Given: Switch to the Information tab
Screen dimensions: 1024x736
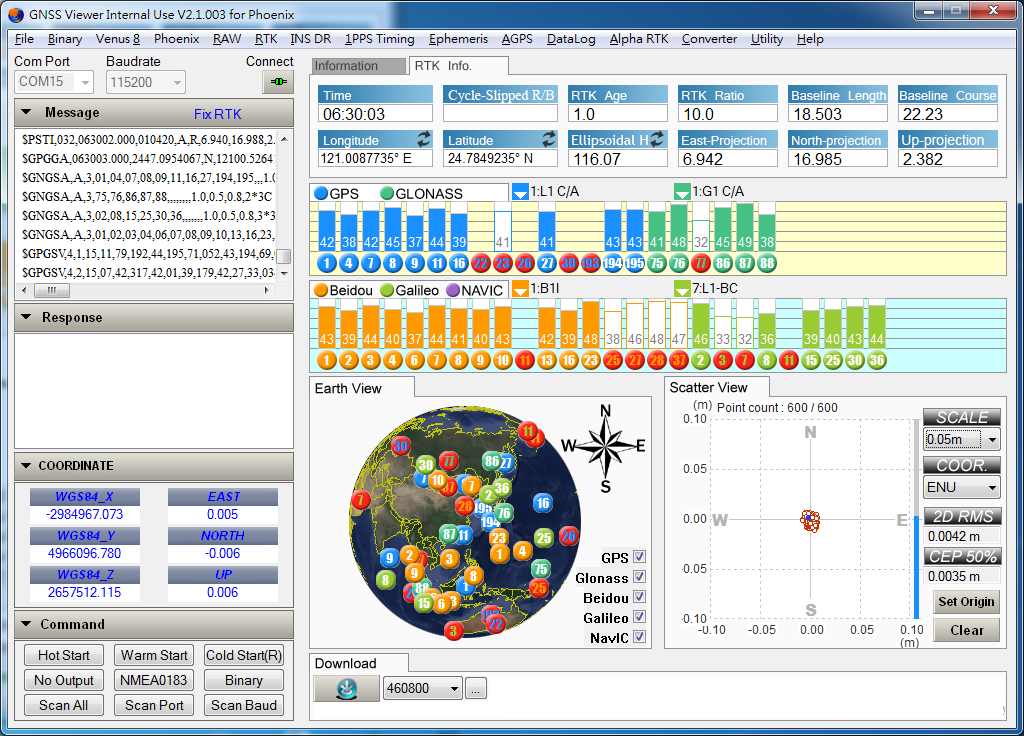Looking at the screenshot, I should pos(346,66).
